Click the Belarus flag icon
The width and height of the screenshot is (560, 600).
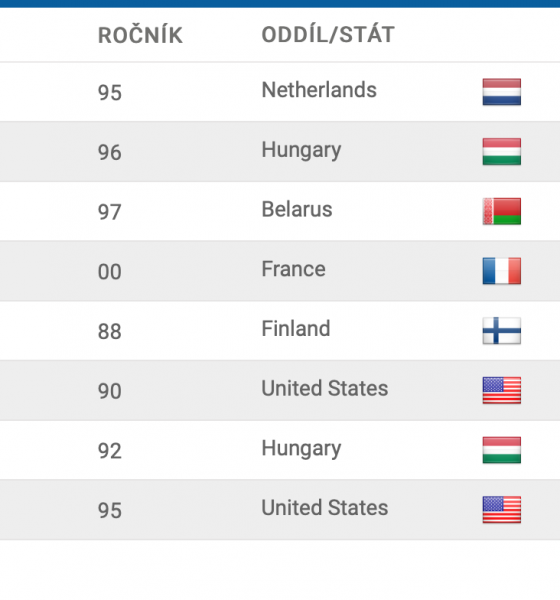tap(501, 211)
